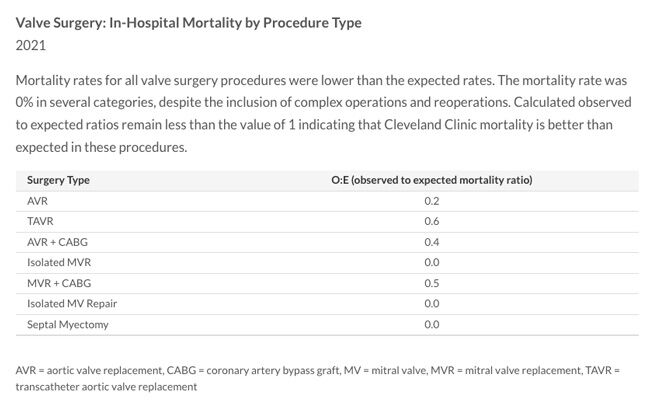Image resolution: width=650 pixels, height=404 pixels.
Task: Click the abbreviations footnote below the table
Action: pos(318,378)
